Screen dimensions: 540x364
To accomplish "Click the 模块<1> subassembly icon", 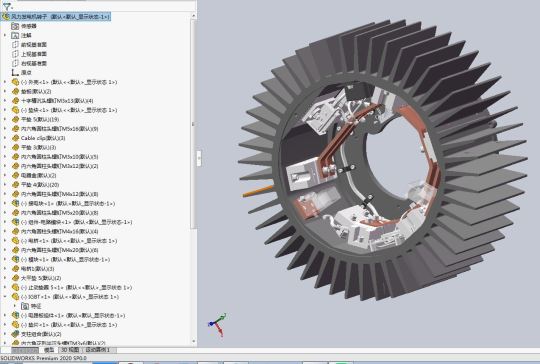I will point(15,259).
